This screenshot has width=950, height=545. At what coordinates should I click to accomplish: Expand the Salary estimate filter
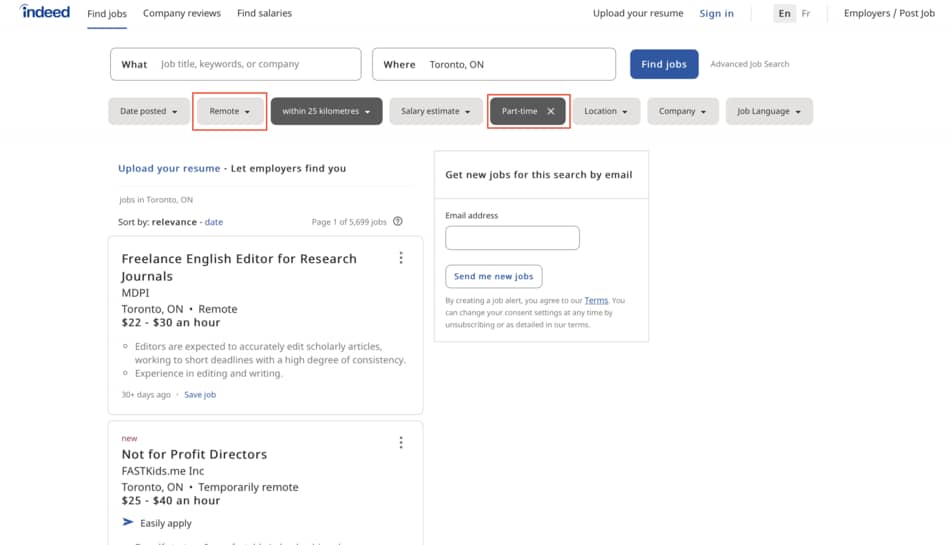pyautogui.click(x=436, y=111)
